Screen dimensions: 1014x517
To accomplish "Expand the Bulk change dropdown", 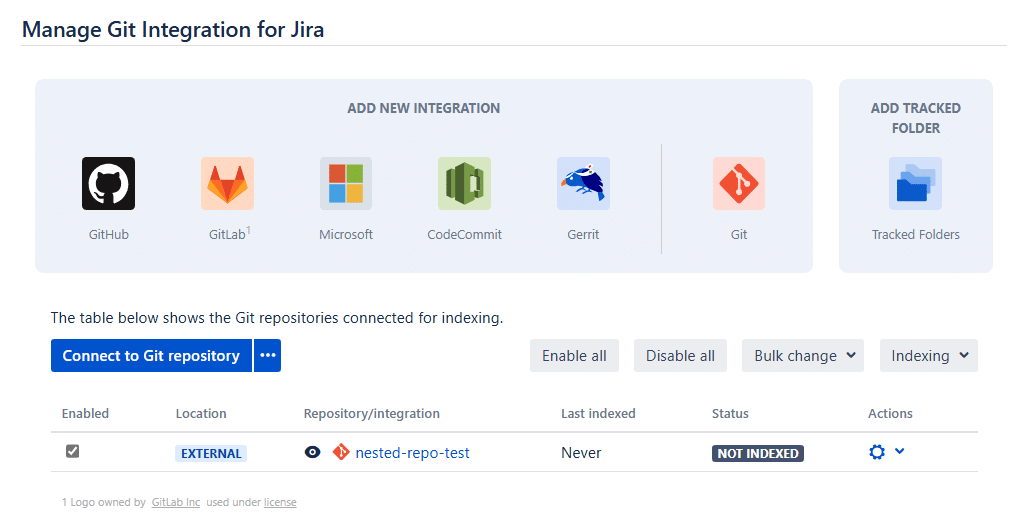I will click(x=802, y=356).
